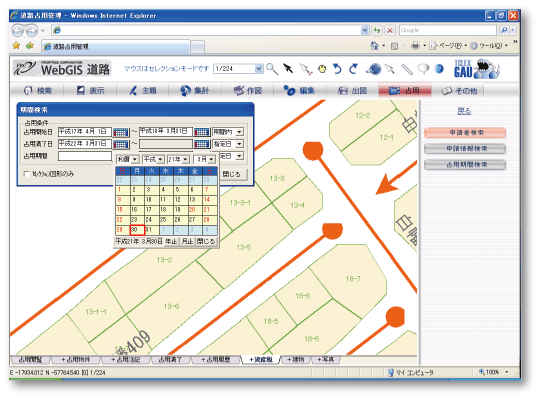Viewport: 540px width, 399px height.
Task: Open the blue help question icon
Action: tap(439, 69)
